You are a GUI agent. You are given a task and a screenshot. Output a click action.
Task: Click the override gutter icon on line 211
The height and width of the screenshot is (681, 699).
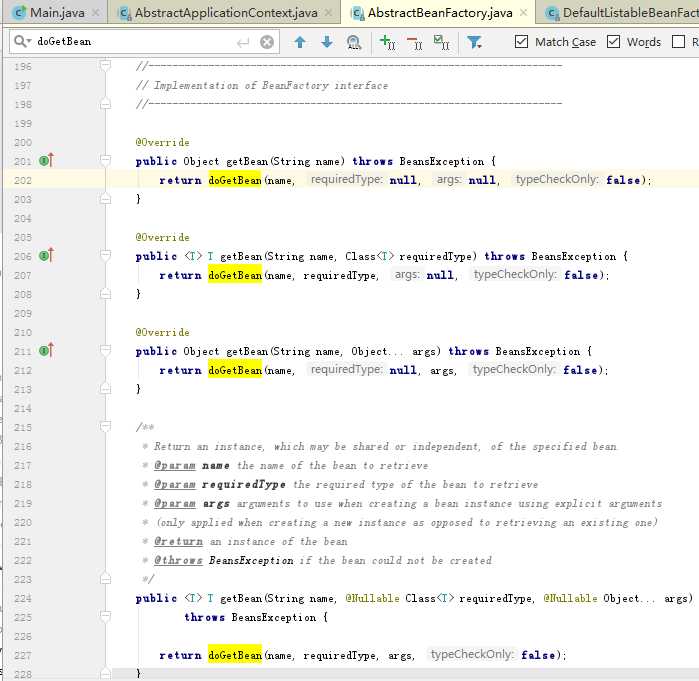coord(46,350)
